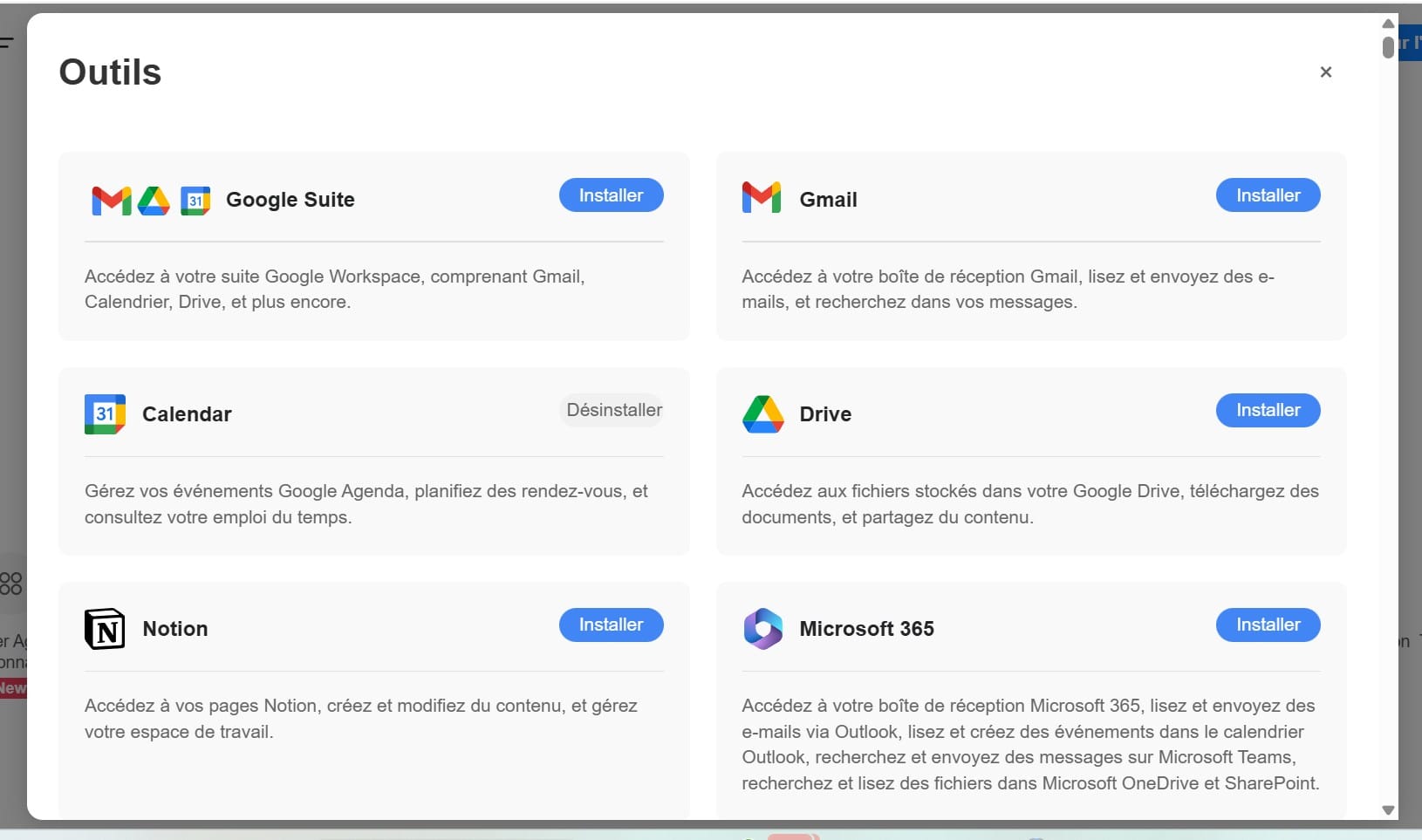Click the Microsoft 365 title text
Screen dimensions: 1422x840
point(866,629)
